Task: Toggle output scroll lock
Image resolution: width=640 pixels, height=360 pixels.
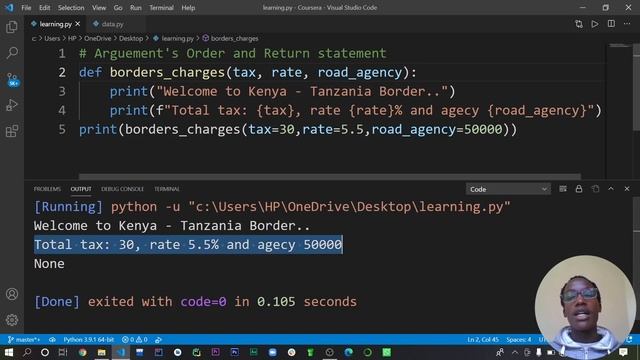Action: pyautogui.click(x=579, y=189)
